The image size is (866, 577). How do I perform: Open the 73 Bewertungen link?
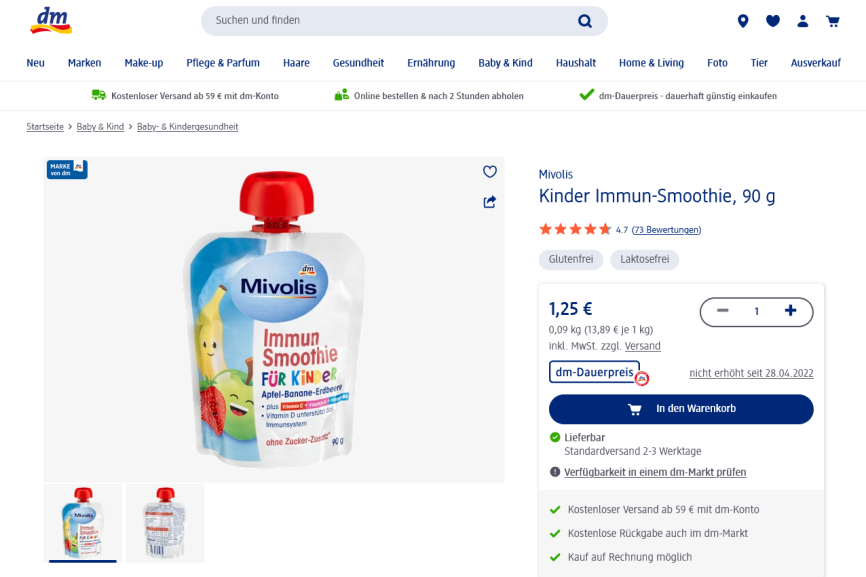pyautogui.click(x=666, y=230)
